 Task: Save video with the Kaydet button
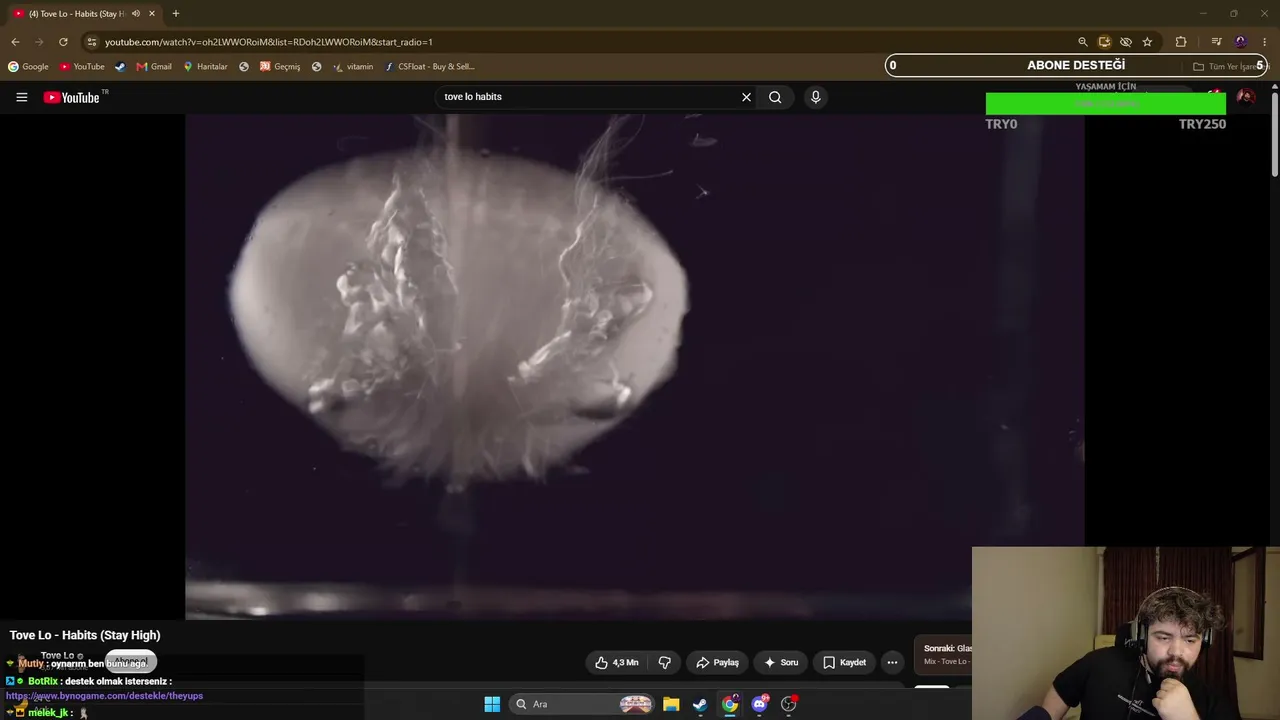click(x=844, y=662)
